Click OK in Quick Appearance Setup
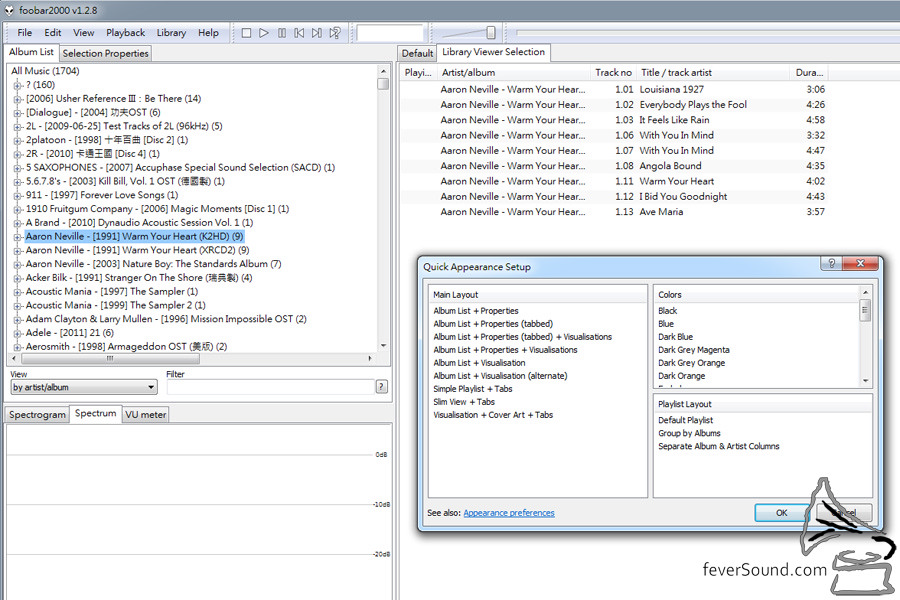Screen dimensions: 900x600 coord(782,513)
